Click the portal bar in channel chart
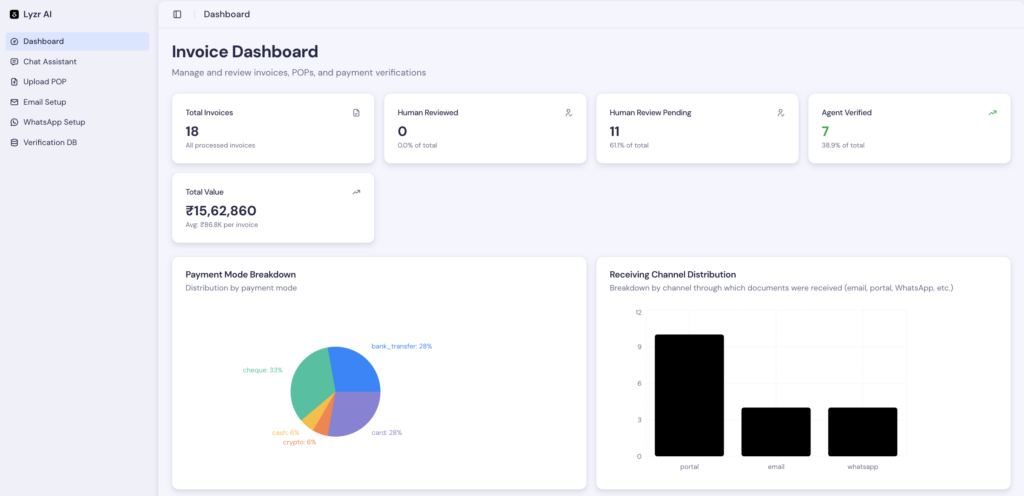The image size is (1024, 496). tap(689, 395)
